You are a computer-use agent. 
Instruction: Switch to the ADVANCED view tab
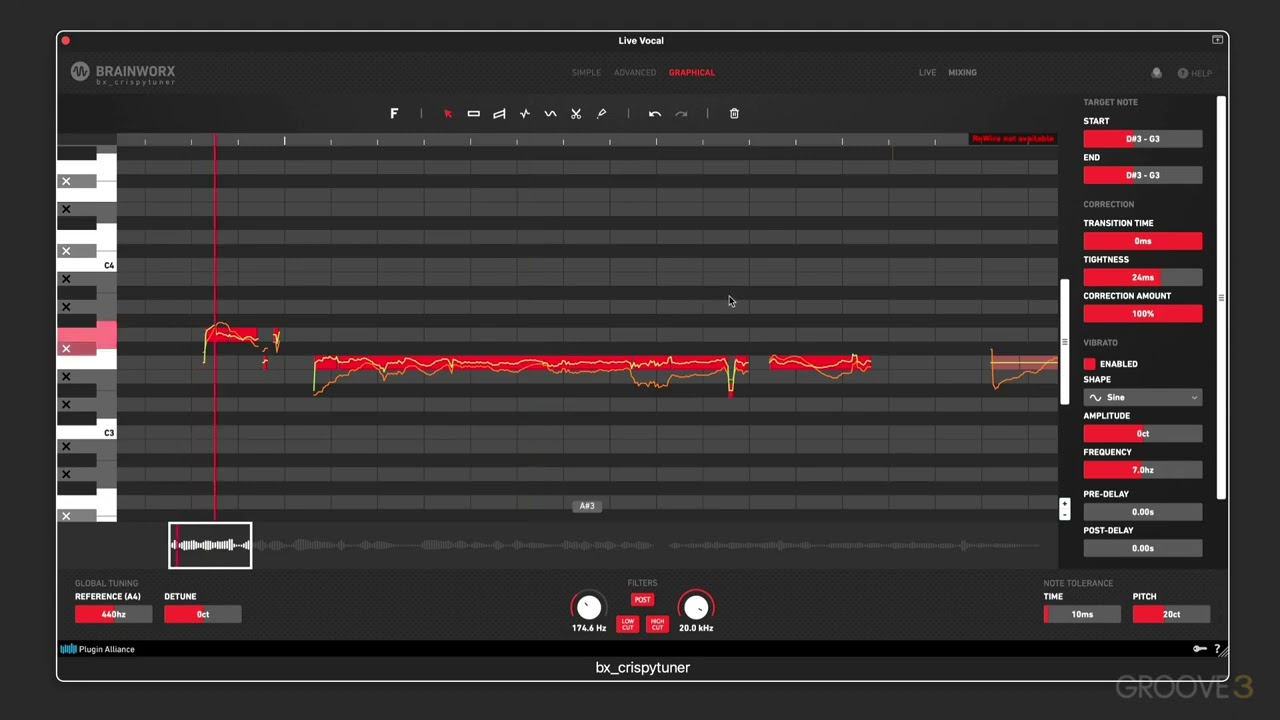pyautogui.click(x=635, y=73)
